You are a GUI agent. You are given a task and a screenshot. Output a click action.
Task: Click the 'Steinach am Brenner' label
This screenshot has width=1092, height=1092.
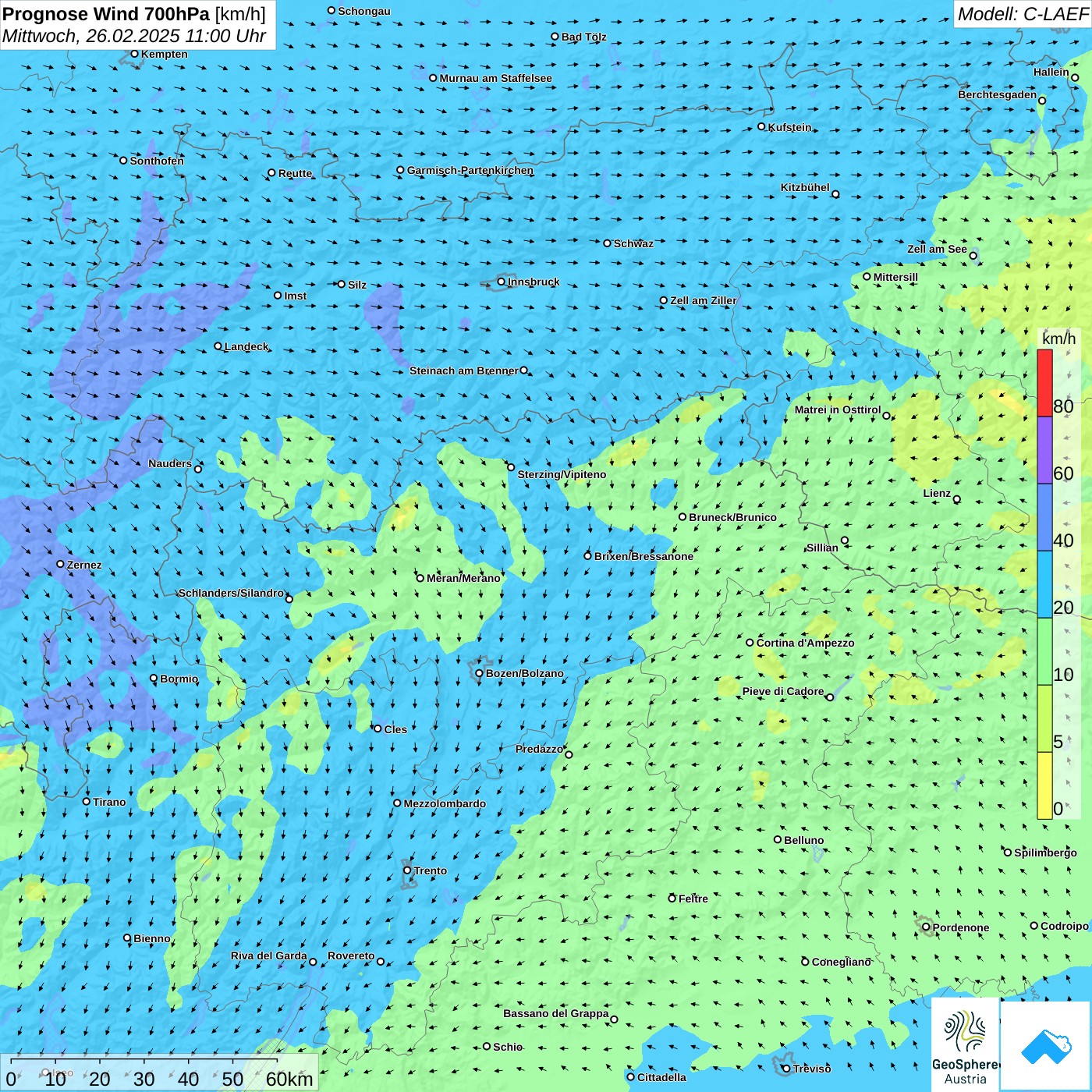click(464, 370)
